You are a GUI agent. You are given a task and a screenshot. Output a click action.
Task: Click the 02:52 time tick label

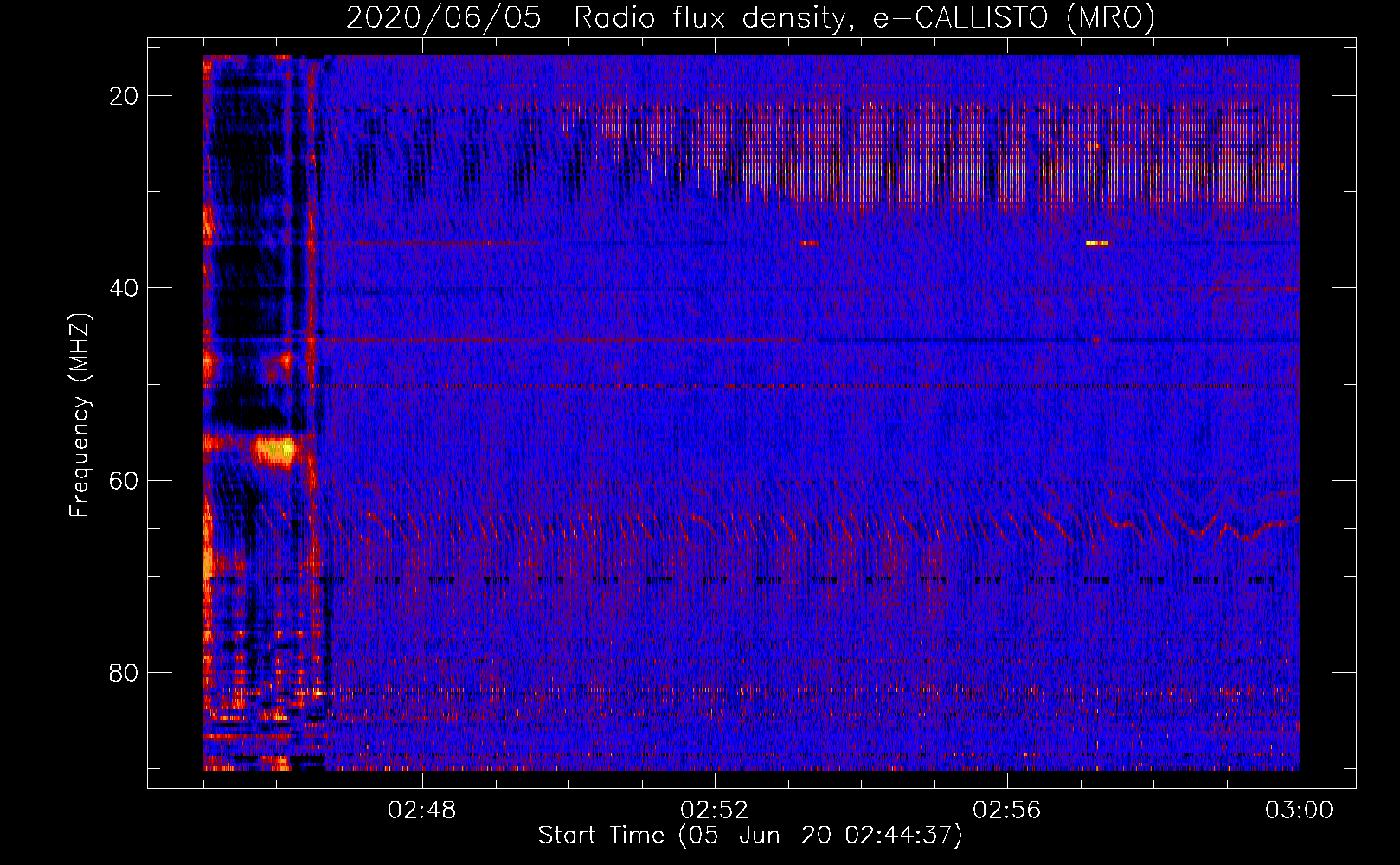(x=715, y=811)
